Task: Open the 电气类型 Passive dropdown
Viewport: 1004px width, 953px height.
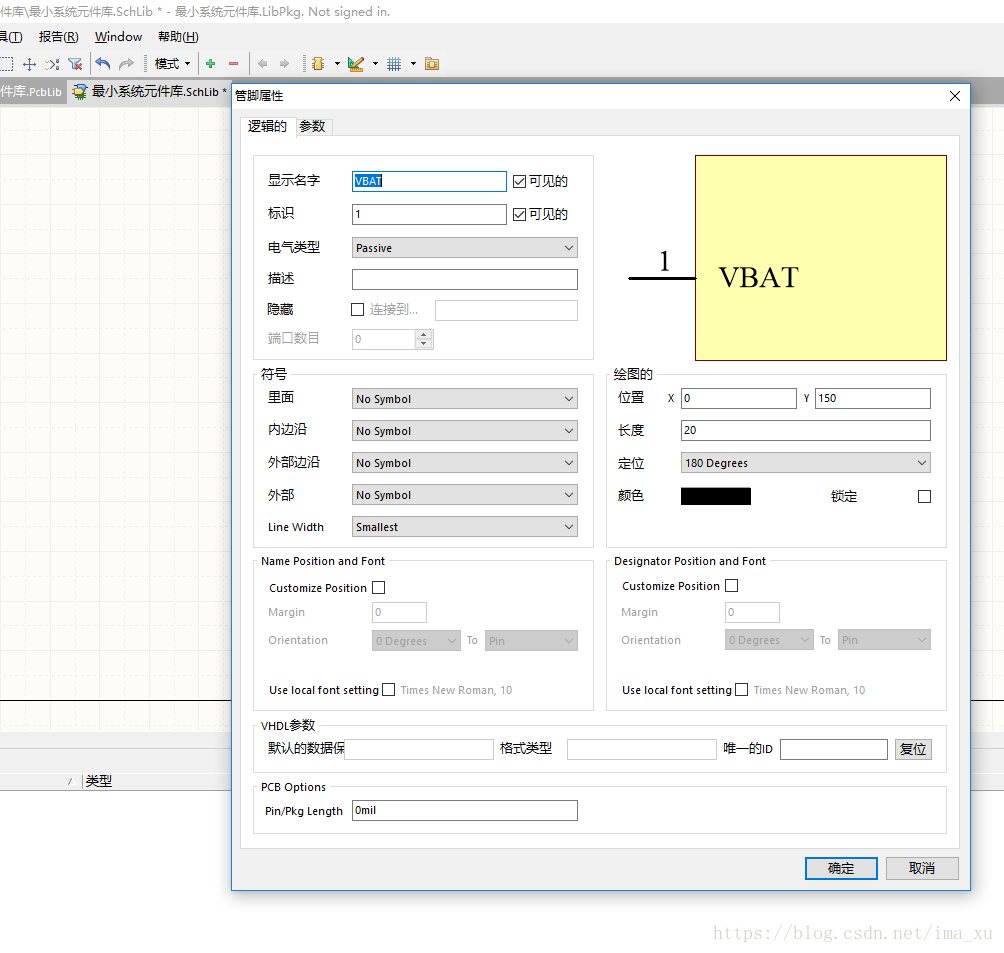Action: point(465,248)
